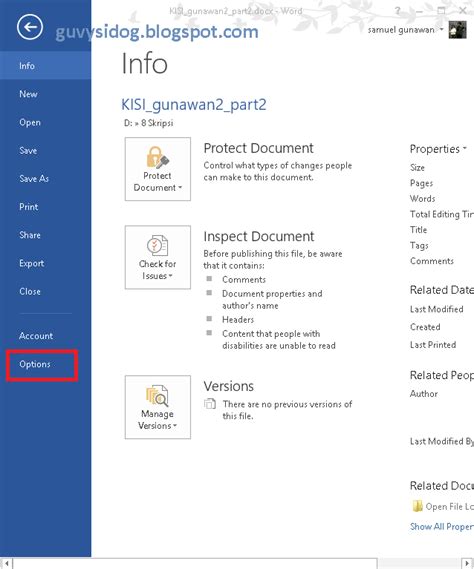Open the Protect Document dropdown button
Screen dimensions: 474x569
point(158,169)
